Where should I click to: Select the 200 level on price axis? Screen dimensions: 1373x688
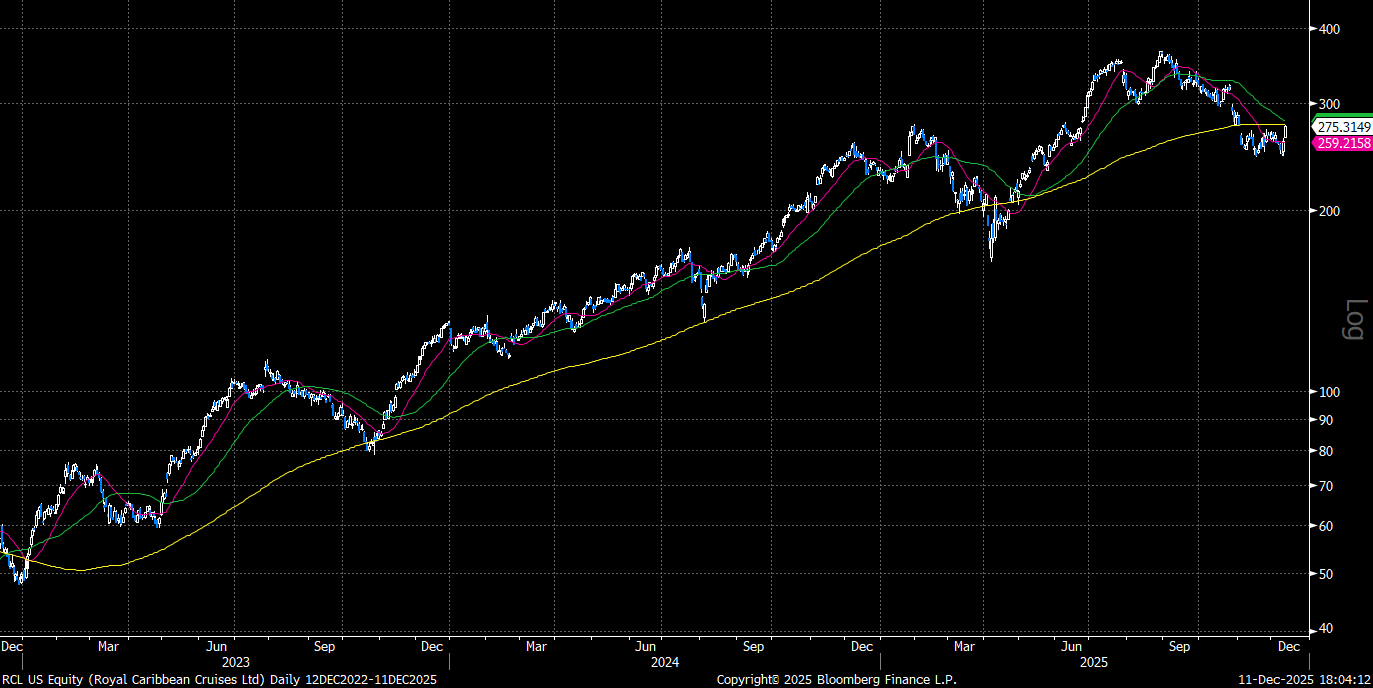1329,211
